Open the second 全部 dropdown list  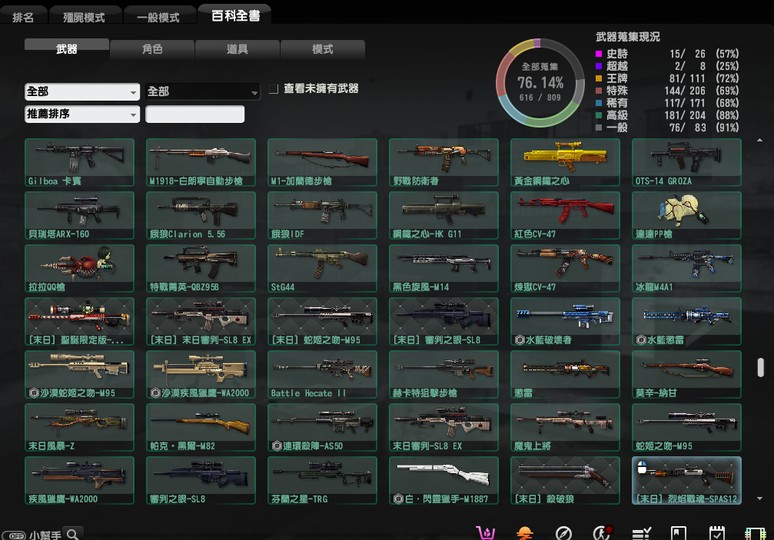coord(203,91)
